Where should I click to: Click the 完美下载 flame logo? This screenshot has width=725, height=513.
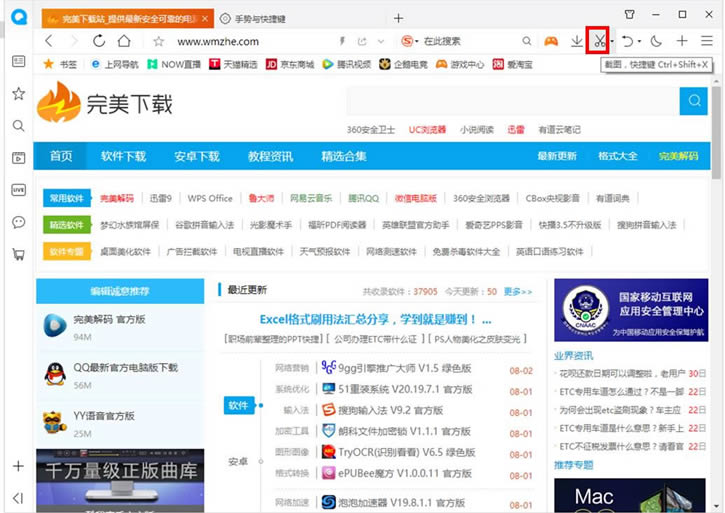104,103
